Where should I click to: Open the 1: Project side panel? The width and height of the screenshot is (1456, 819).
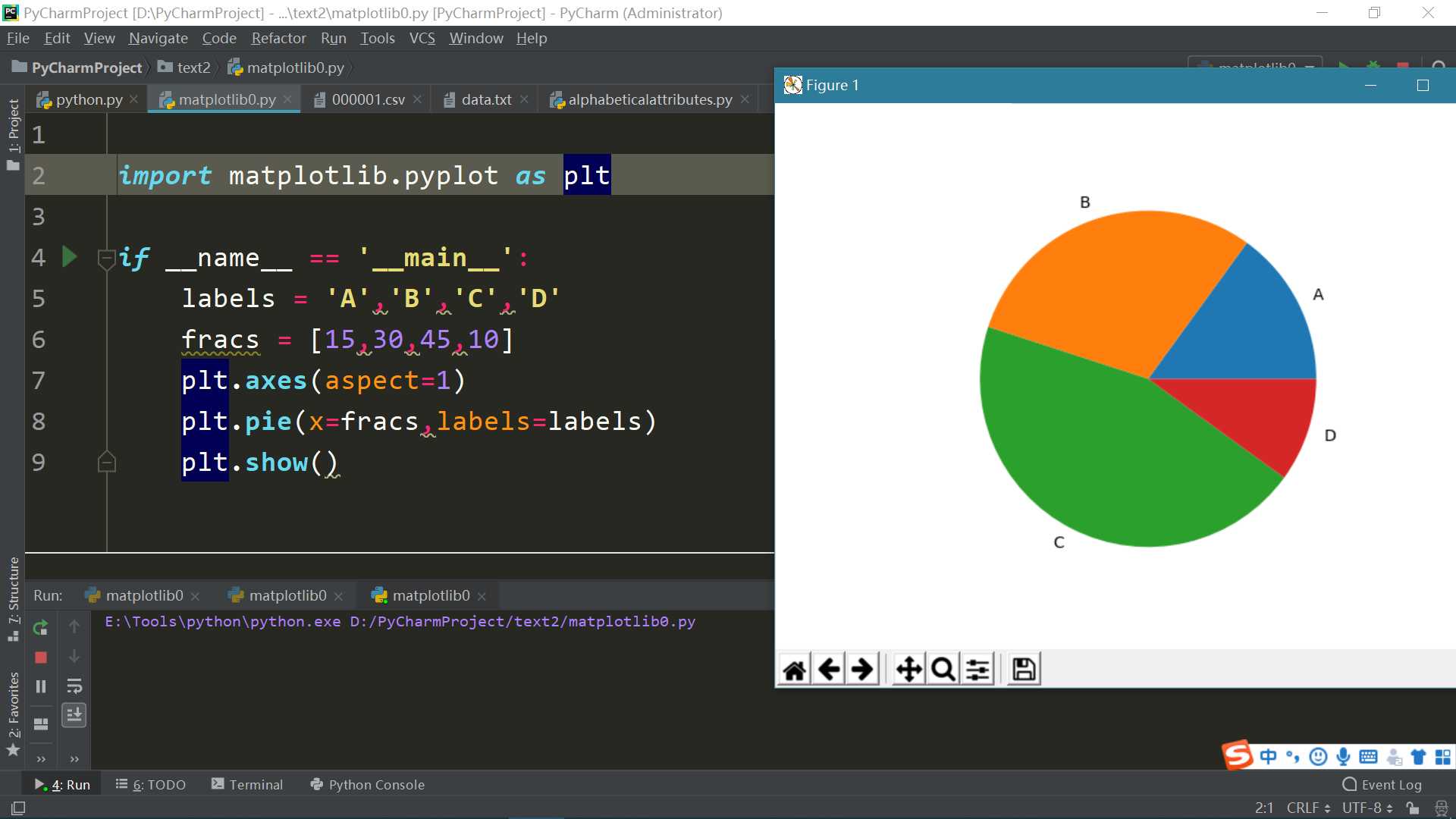click(13, 134)
